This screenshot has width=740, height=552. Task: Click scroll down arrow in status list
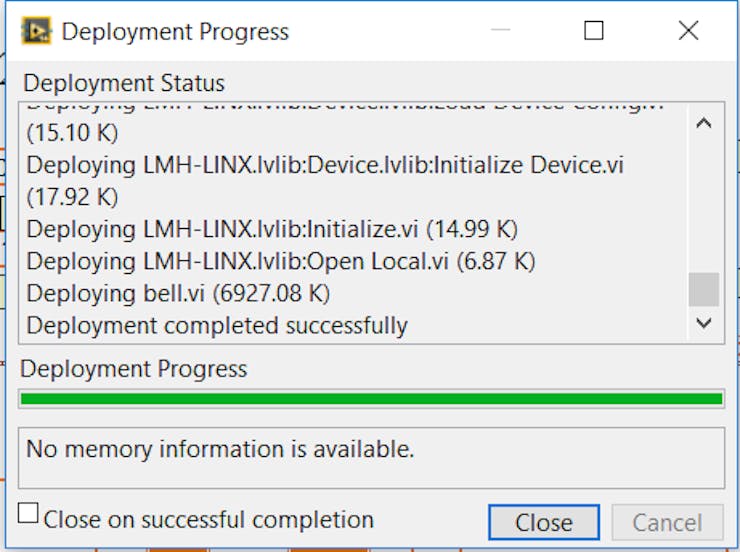point(704,323)
